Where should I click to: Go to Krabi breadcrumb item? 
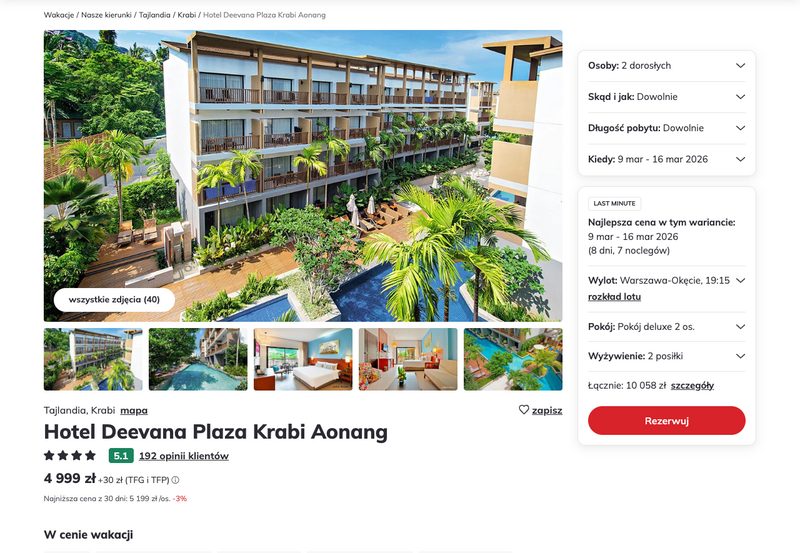[187, 15]
